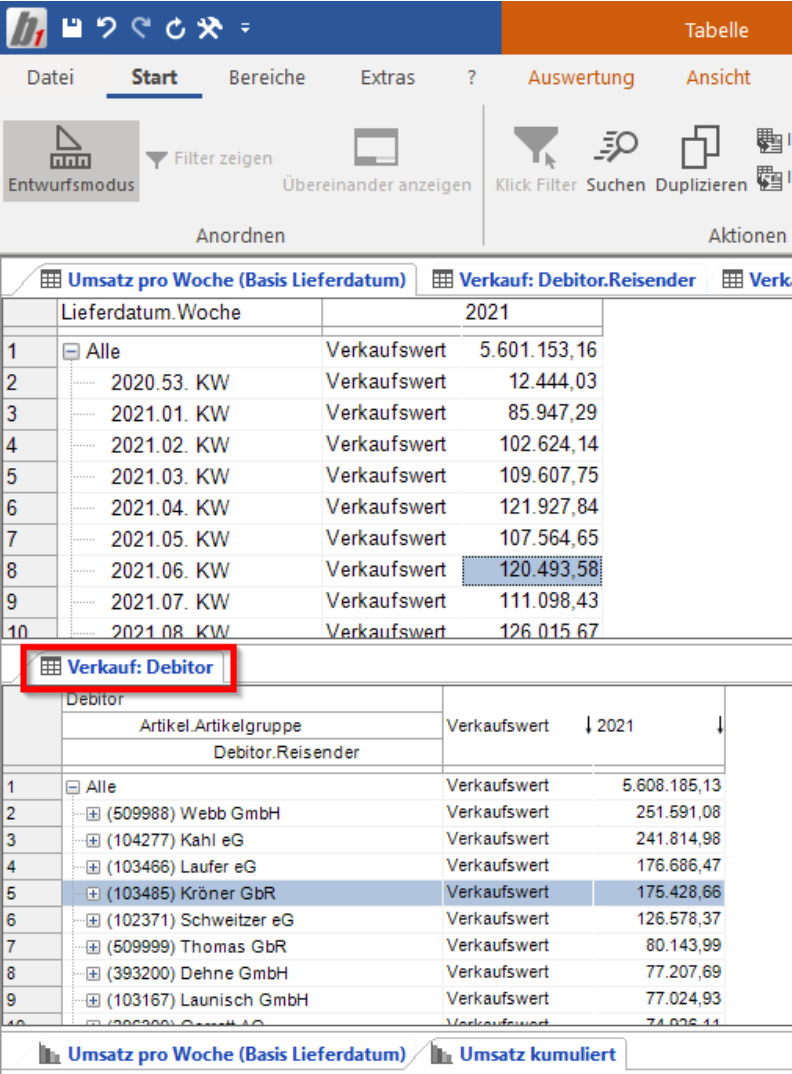The height and width of the screenshot is (1074, 792).
Task: Click the sort arrow at right of 2021 column
Action: [x=719, y=725]
